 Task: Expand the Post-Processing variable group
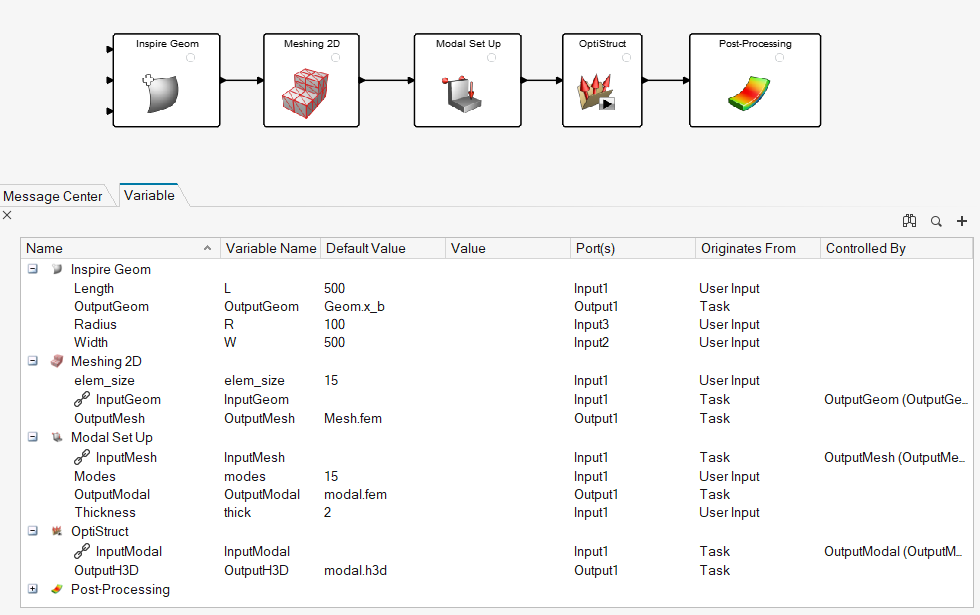tap(33, 589)
